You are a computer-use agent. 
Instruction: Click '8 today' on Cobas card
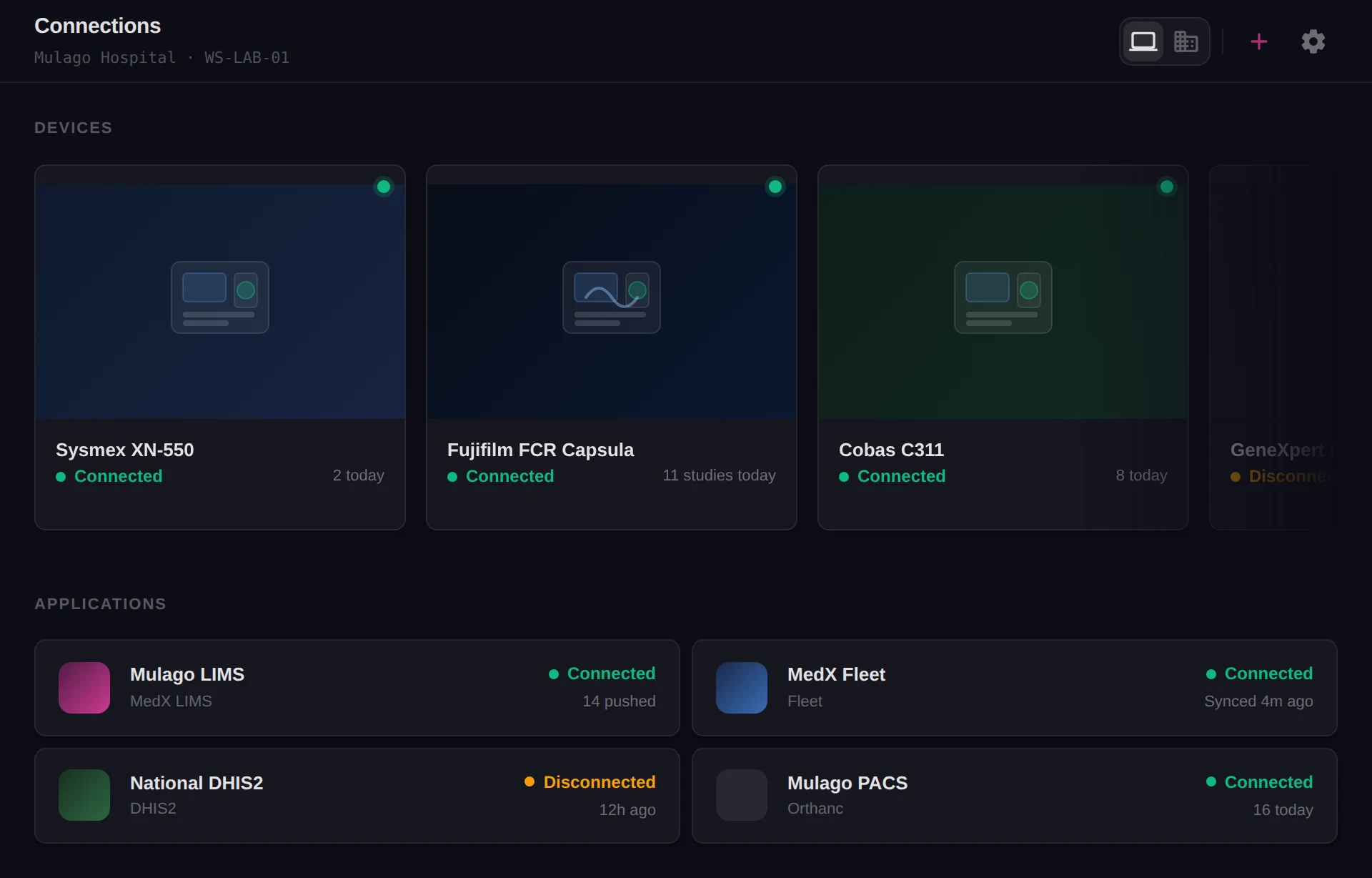pyautogui.click(x=1142, y=475)
